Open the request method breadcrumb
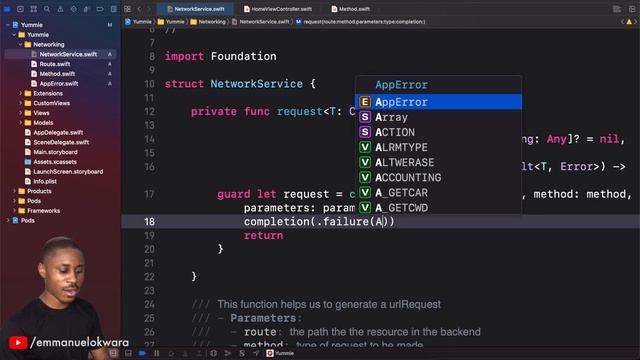This screenshot has height=360, width=640. [360, 22]
